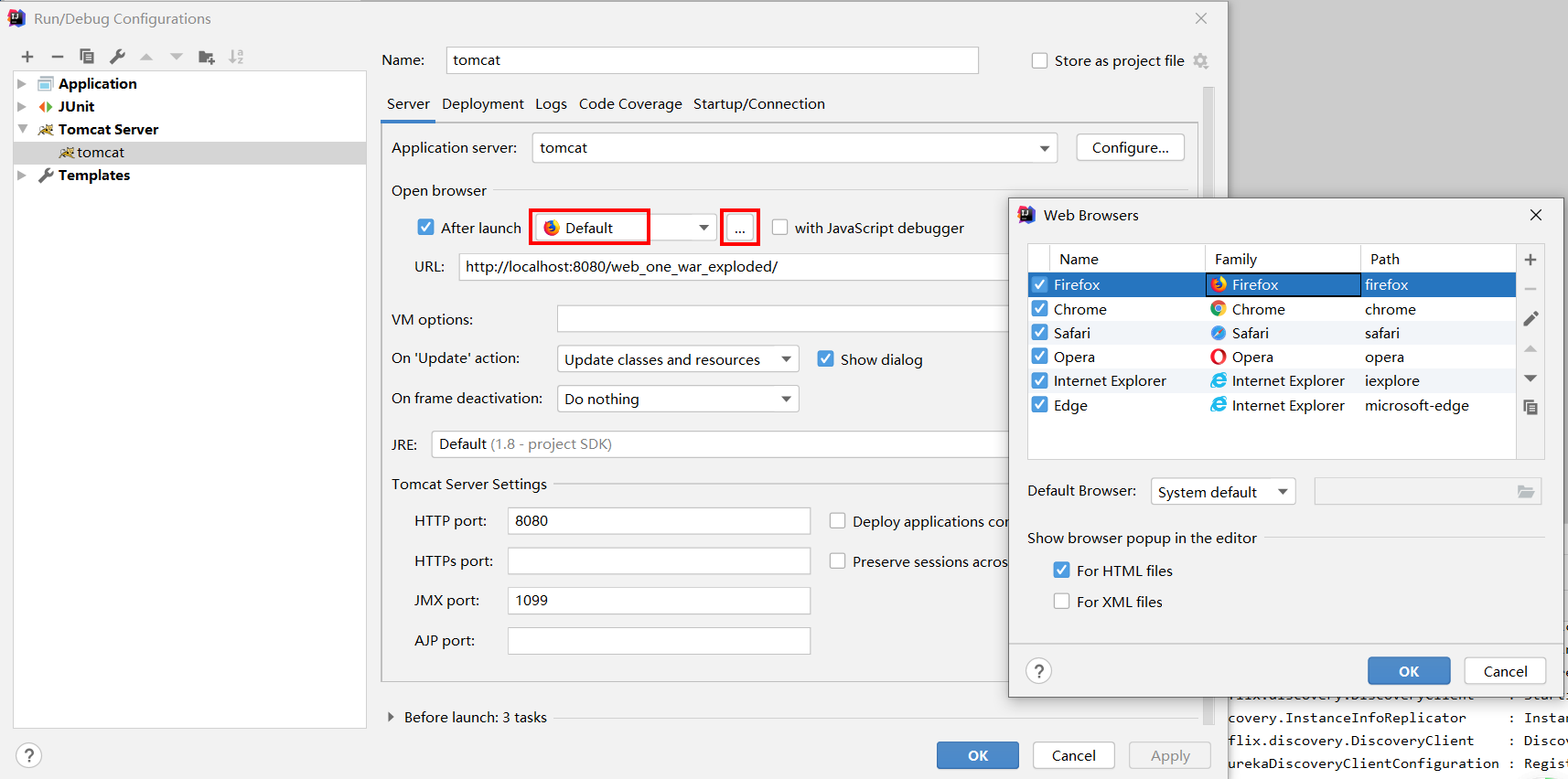Expand the Application tree node

point(22,83)
